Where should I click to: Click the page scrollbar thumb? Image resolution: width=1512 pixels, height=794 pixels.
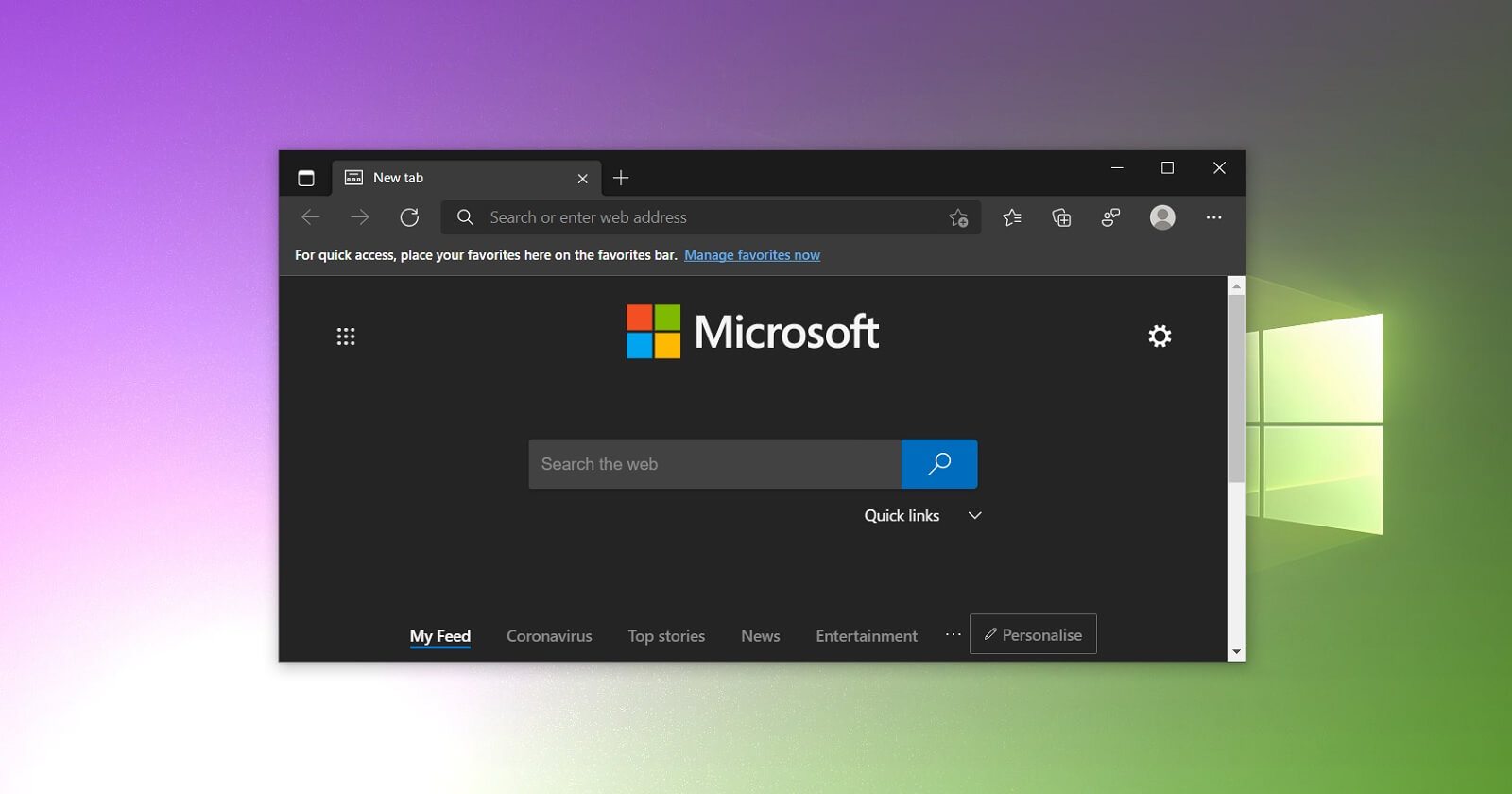point(1236,388)
